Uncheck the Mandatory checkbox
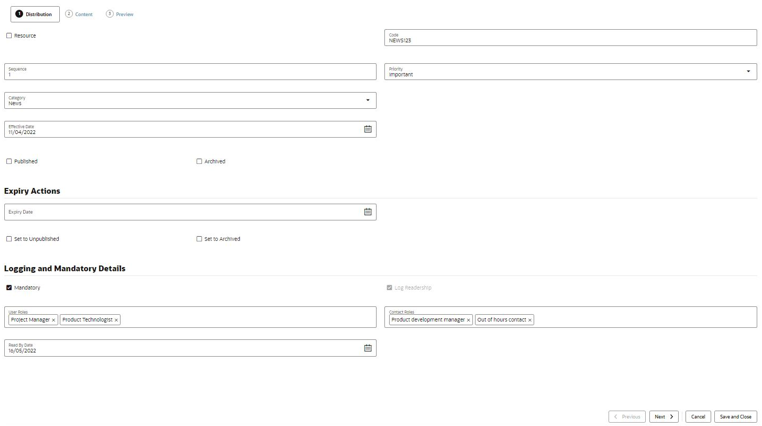Viewport: 762px width, 426px height. [x=9, y=288]
